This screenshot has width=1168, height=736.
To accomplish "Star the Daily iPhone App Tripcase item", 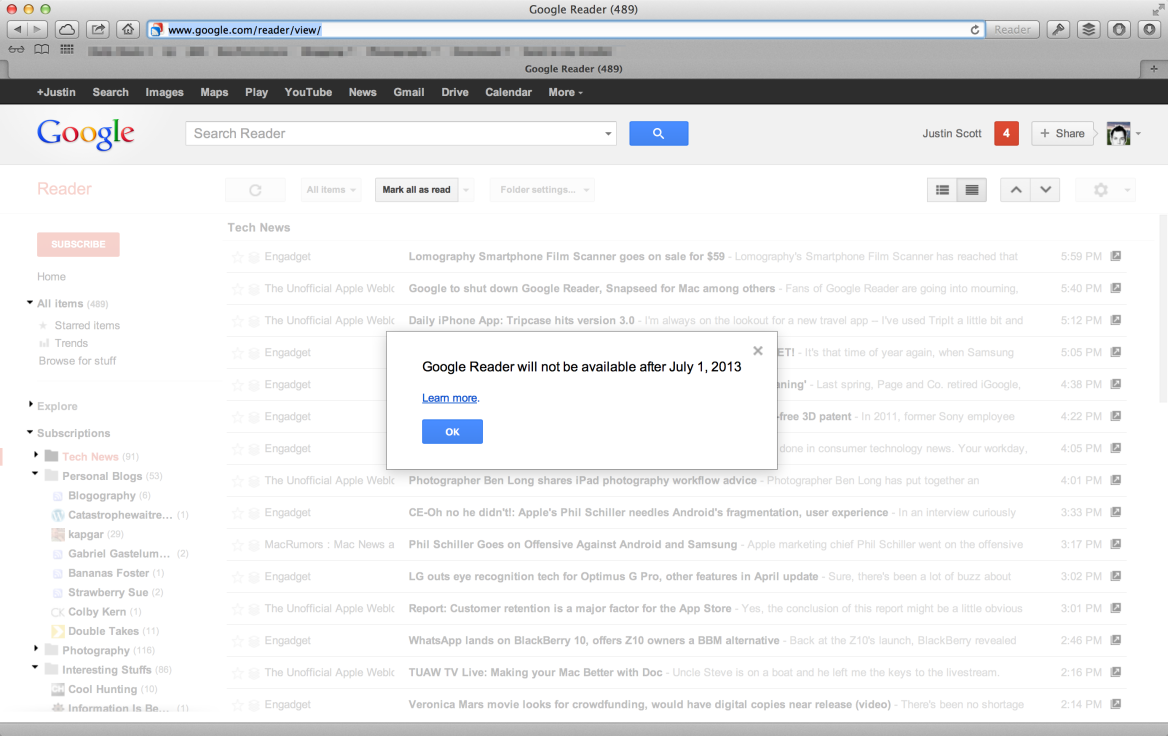I will tap(238, 321).
